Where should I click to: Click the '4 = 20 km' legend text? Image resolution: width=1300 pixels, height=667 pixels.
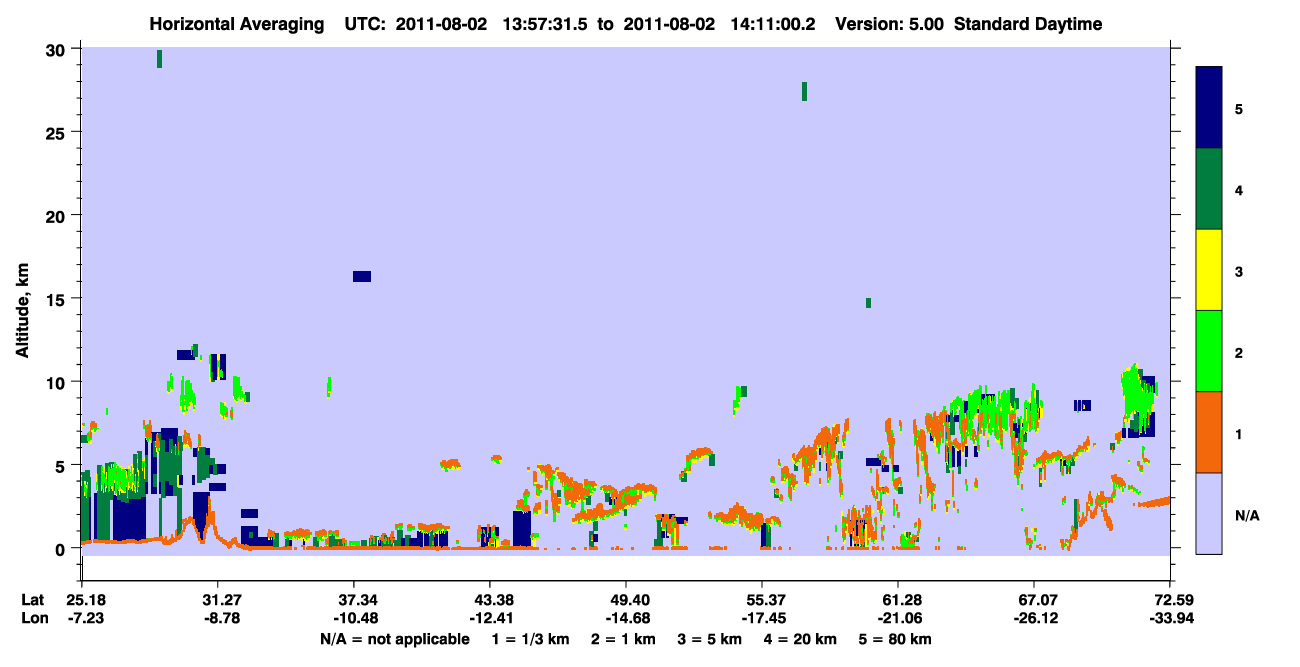pyautogui.click(x=801, y=640)
